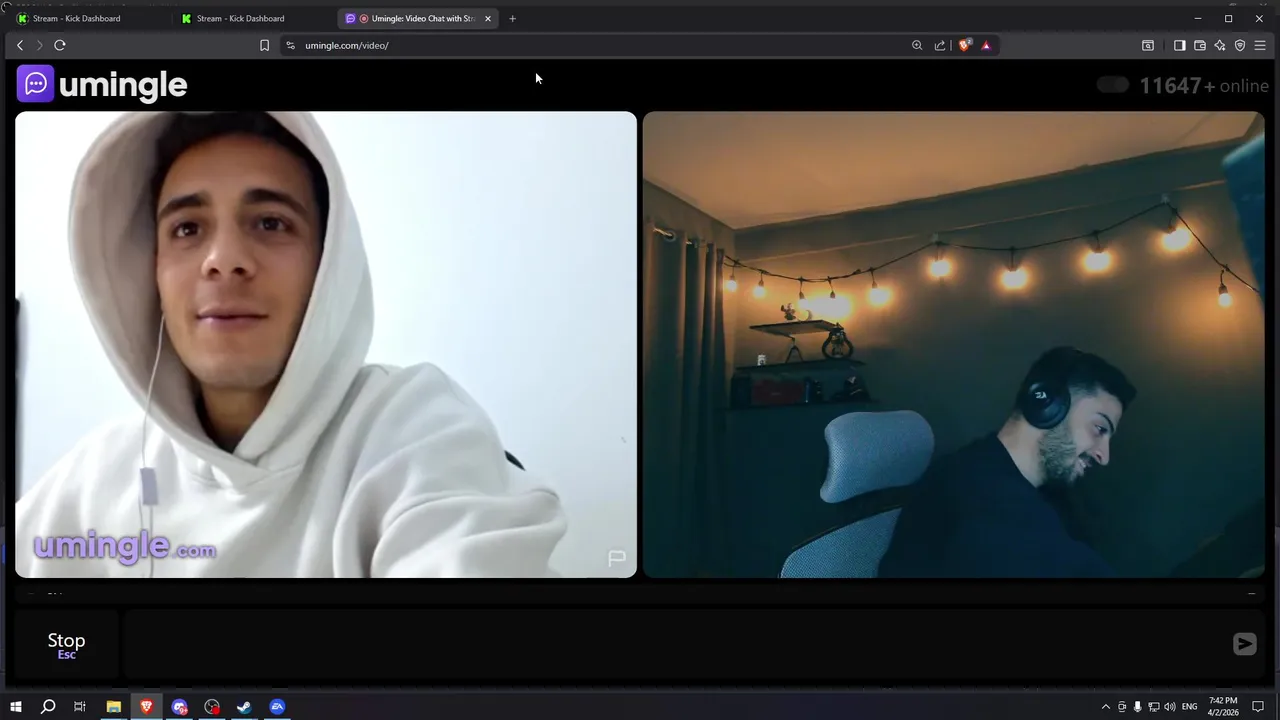
Task: Open File Explorer from taskbar
Action: tap(114, 707)
